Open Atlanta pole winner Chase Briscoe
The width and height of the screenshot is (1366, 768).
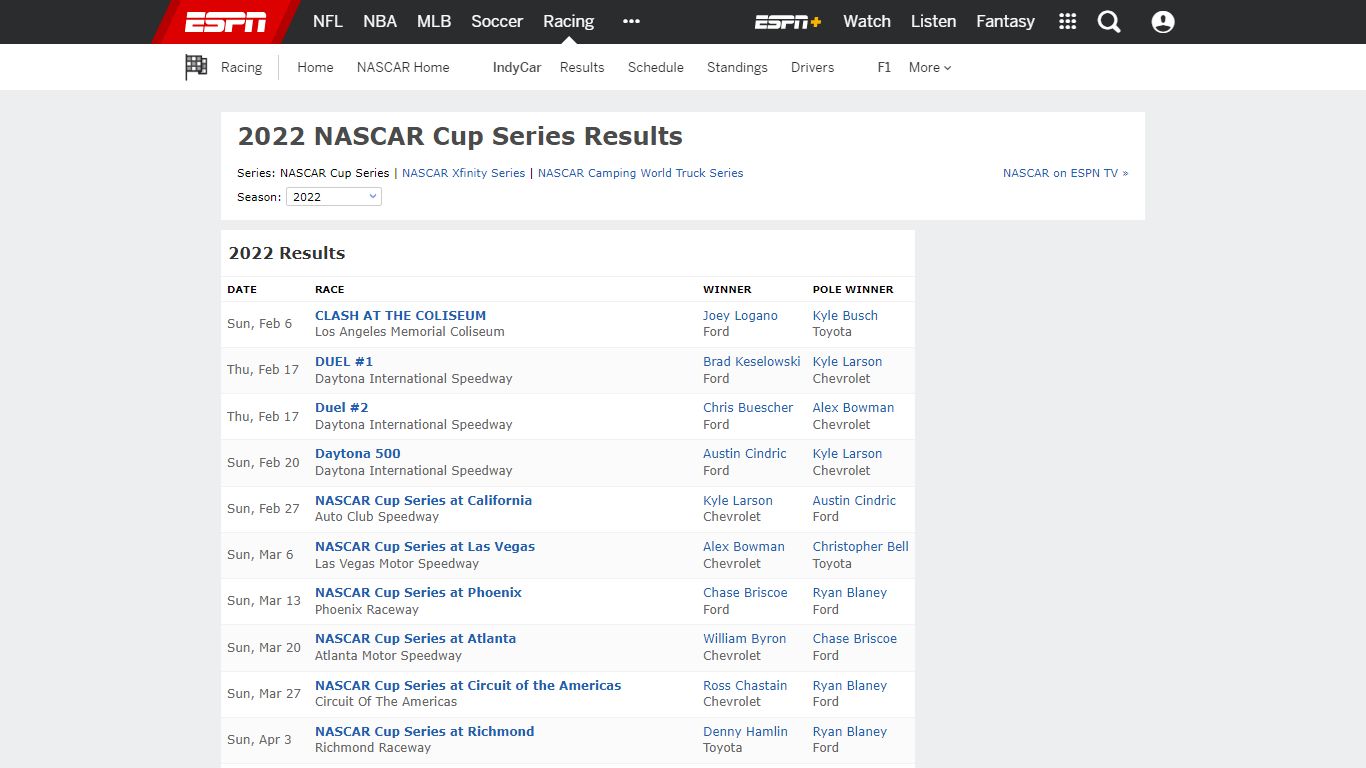point(855,638)
